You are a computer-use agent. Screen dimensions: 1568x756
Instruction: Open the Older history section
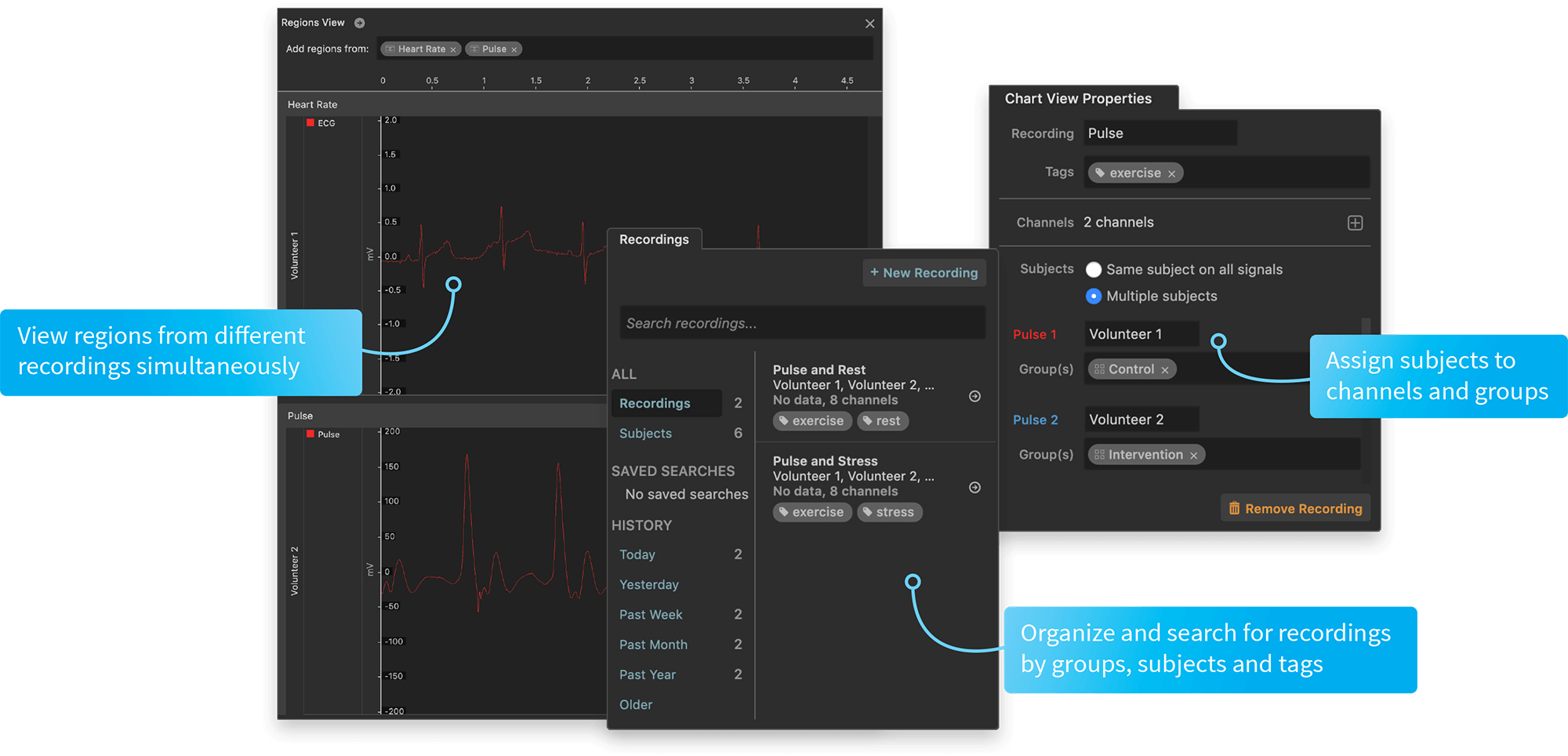point(635,704)
